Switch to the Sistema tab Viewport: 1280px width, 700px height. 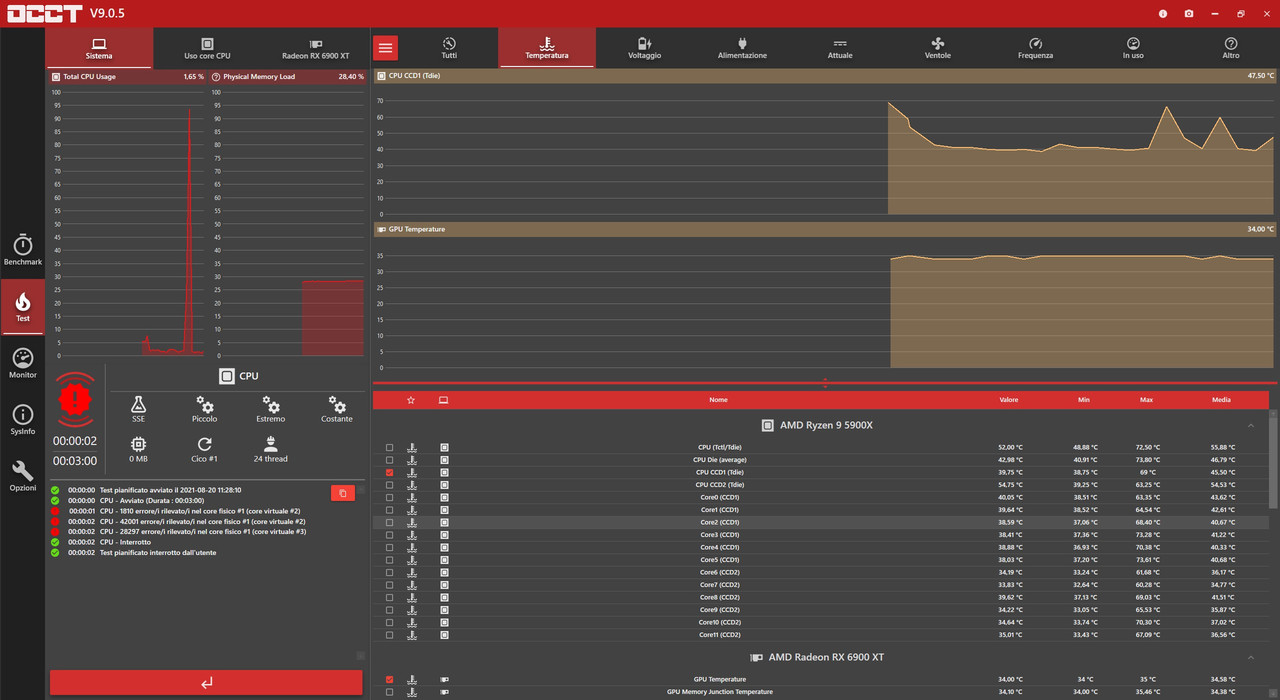click(99, 48)
